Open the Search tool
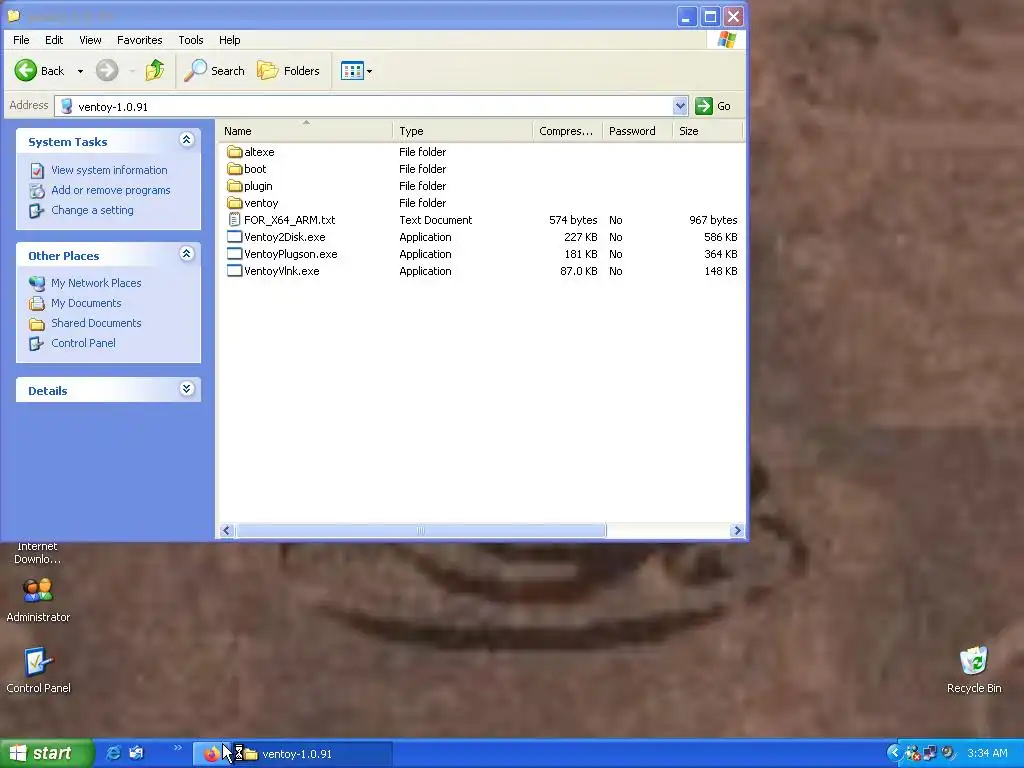 214,71
